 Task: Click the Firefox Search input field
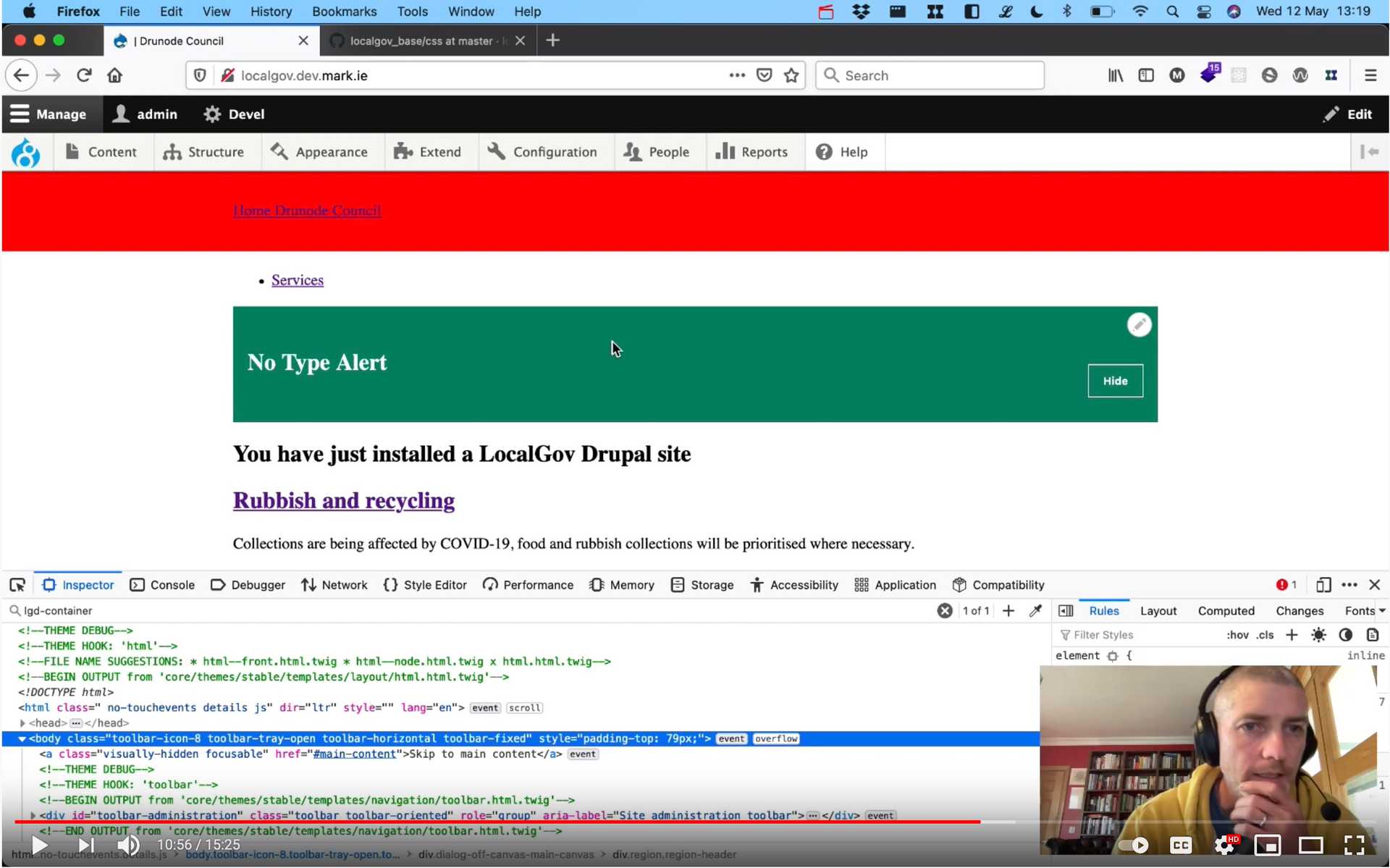(930, 75)
